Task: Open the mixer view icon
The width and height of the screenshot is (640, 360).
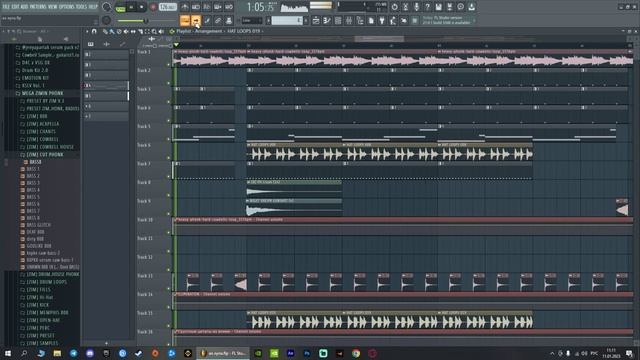Action: [349, 20]
